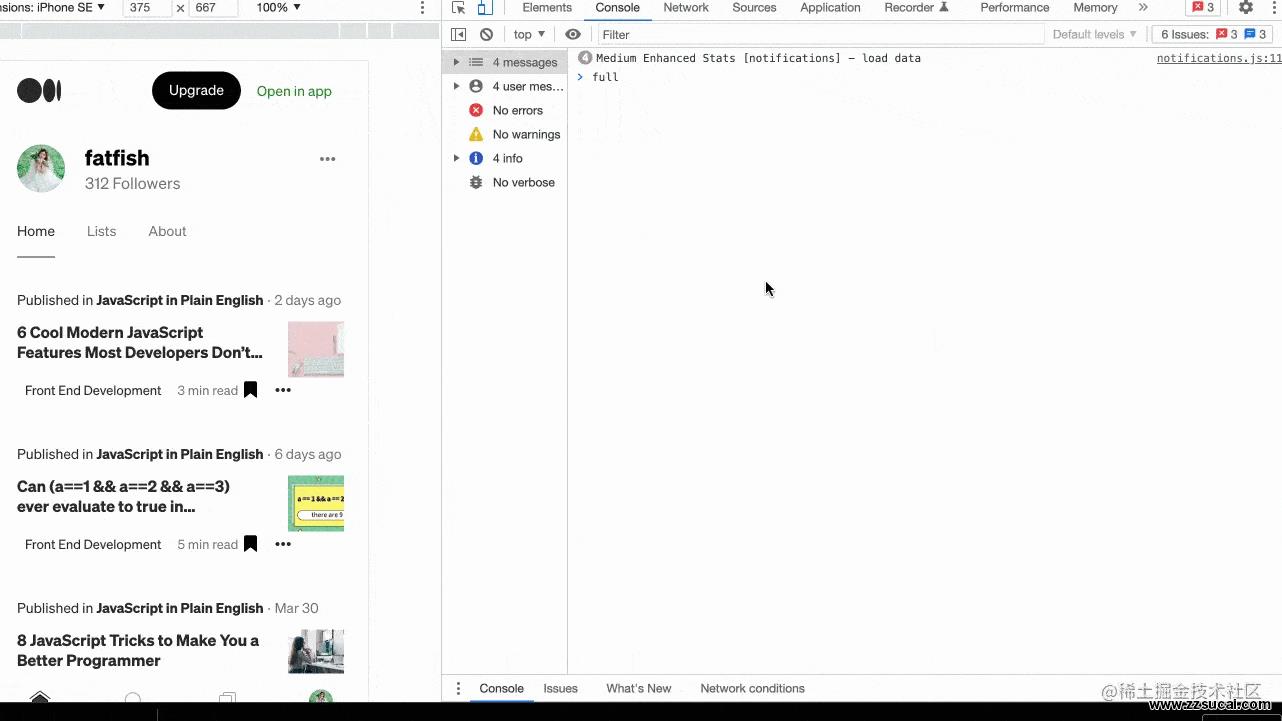This screenshot has width=1282, height=721.
Task: Bookmark the Can (a==1 && a==2) article
Action: pyautogui.click(x=251, y=544)
